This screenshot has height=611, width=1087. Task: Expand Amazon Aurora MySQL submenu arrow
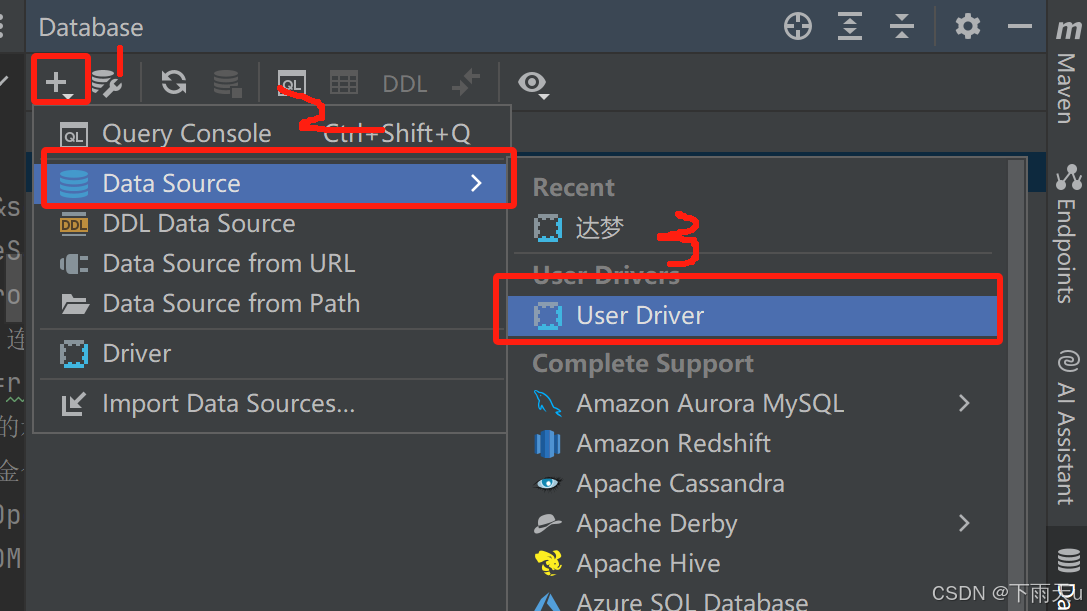(964, 403)
